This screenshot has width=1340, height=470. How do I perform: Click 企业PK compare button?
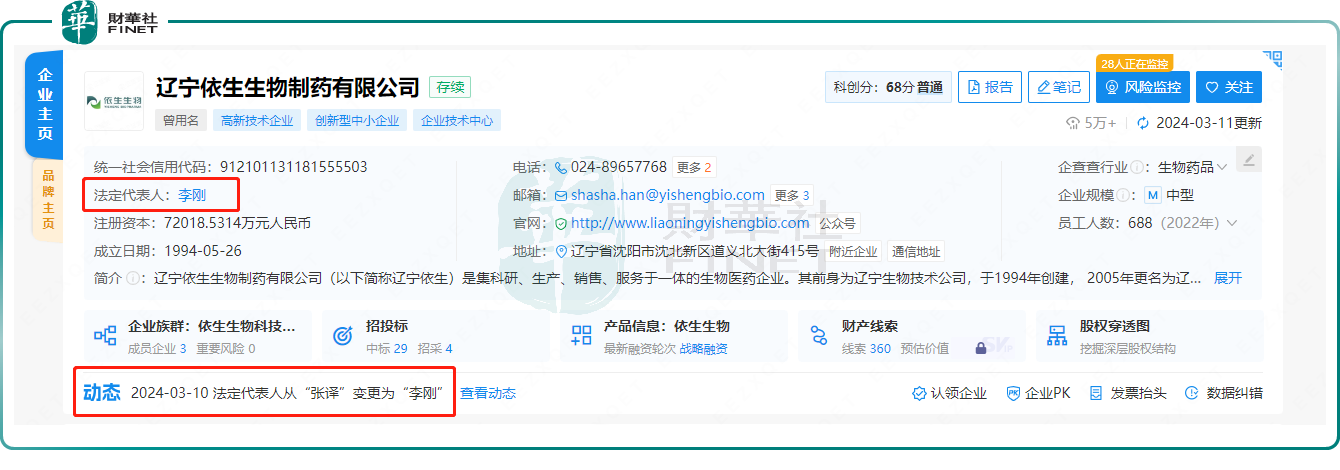[x=1038, y=393]
